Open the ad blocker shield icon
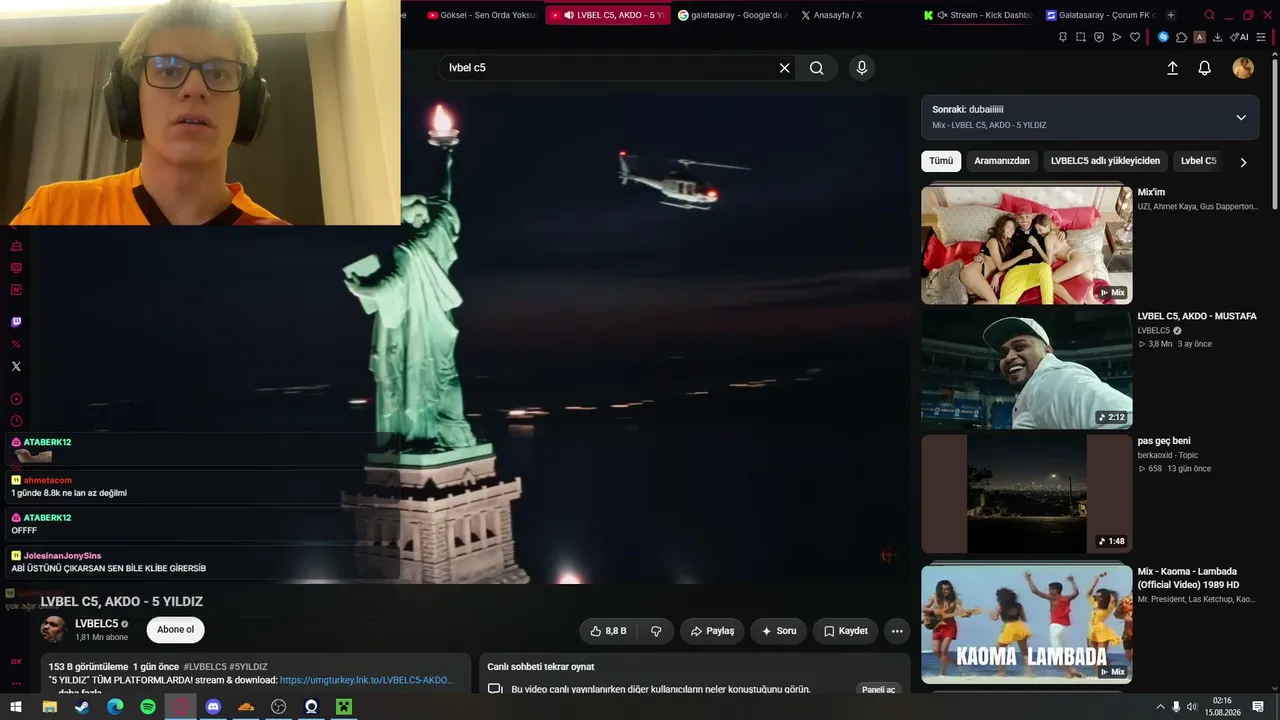 1098,37
